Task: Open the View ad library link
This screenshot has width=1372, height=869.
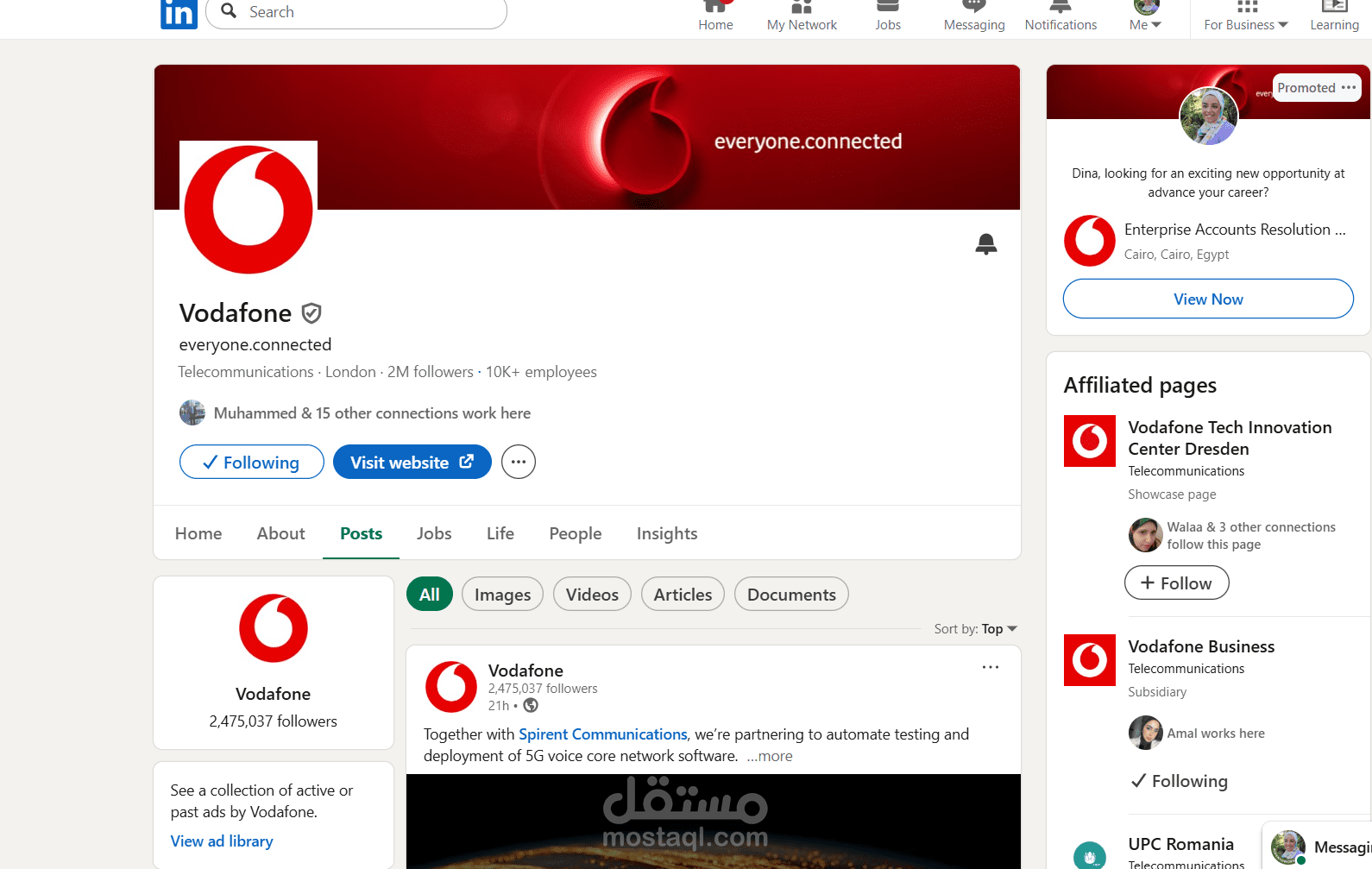Action: coord(222,841)
